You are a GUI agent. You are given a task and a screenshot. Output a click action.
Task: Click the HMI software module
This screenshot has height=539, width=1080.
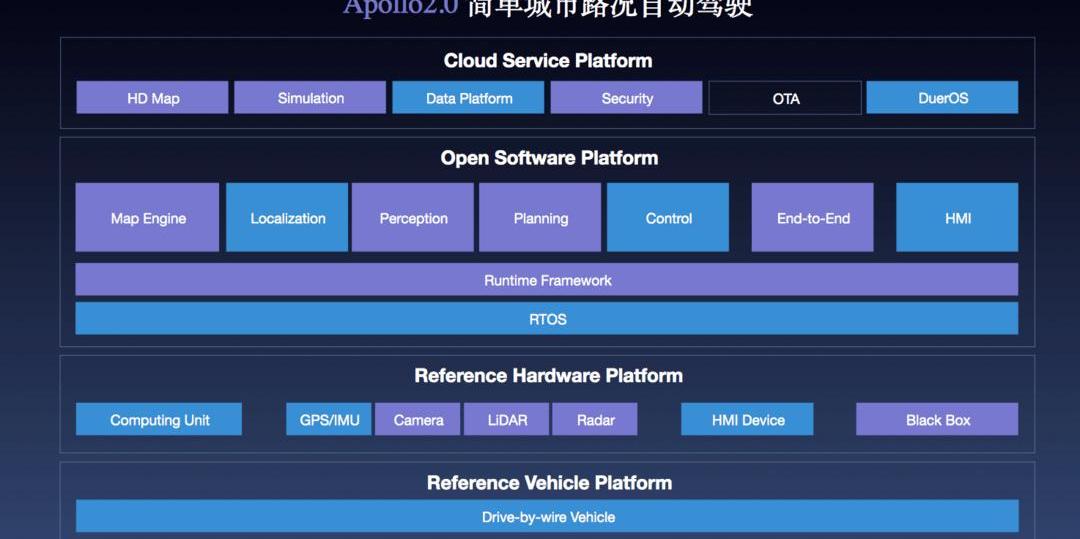point(957,218)
